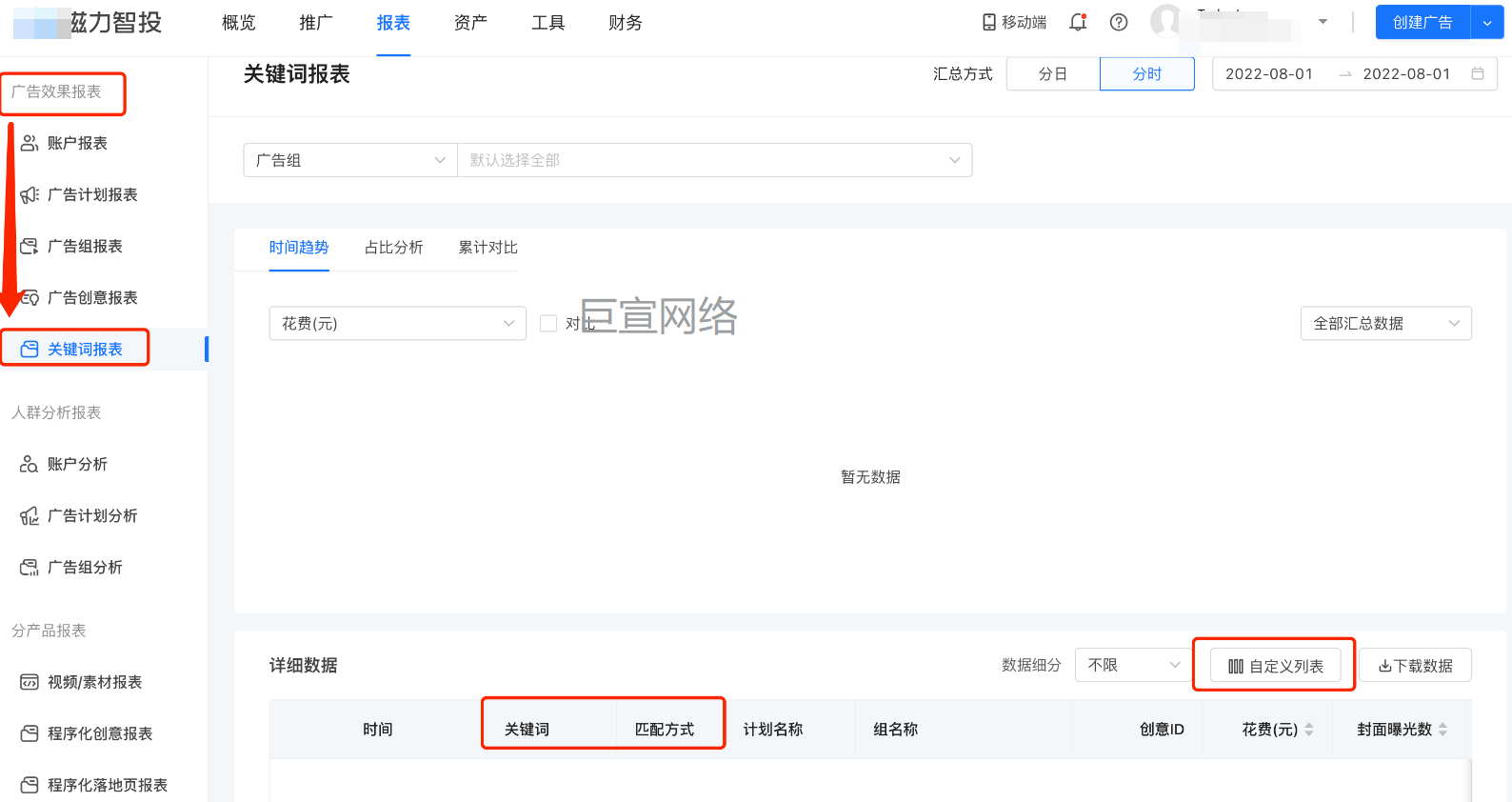This screenshot has height=802, width=1512.
Task: Open the 资产 top menu
Action: [x=470, y=23]
